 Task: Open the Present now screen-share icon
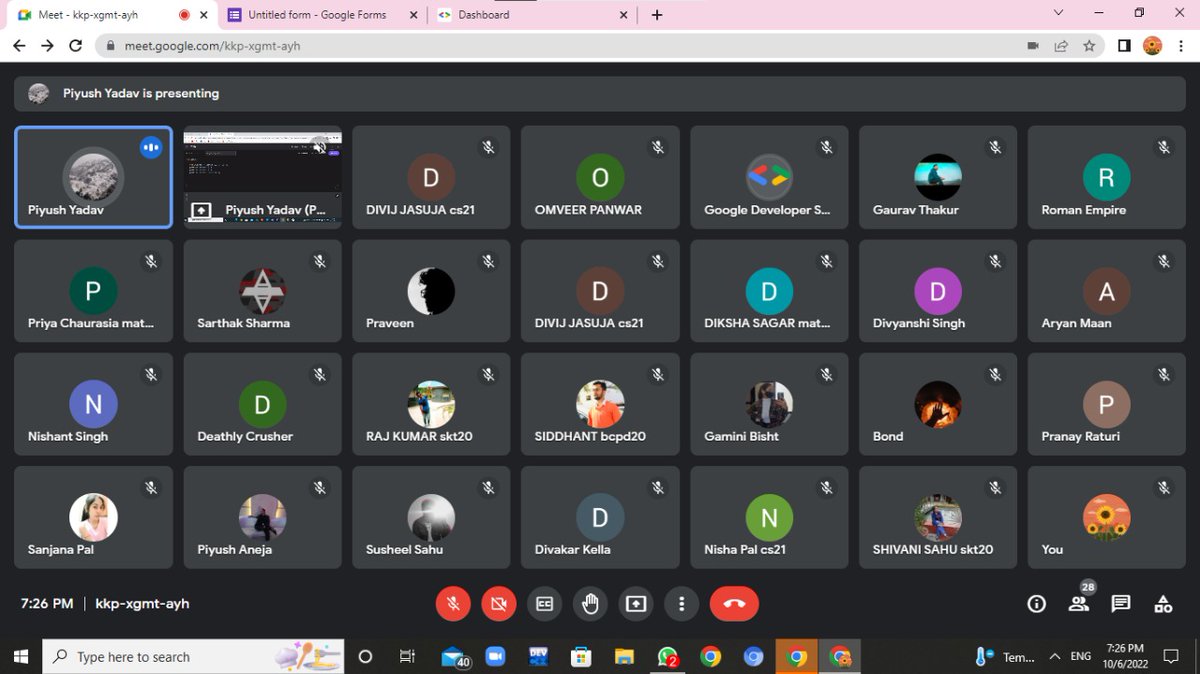click(x=636, y=604)
